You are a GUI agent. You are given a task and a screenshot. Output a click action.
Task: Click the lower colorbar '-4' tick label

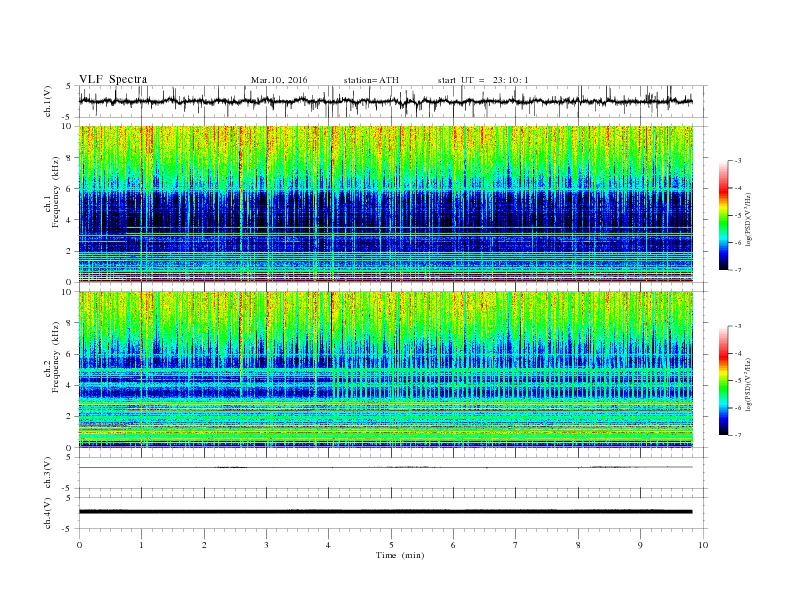(x=738, y=353)
